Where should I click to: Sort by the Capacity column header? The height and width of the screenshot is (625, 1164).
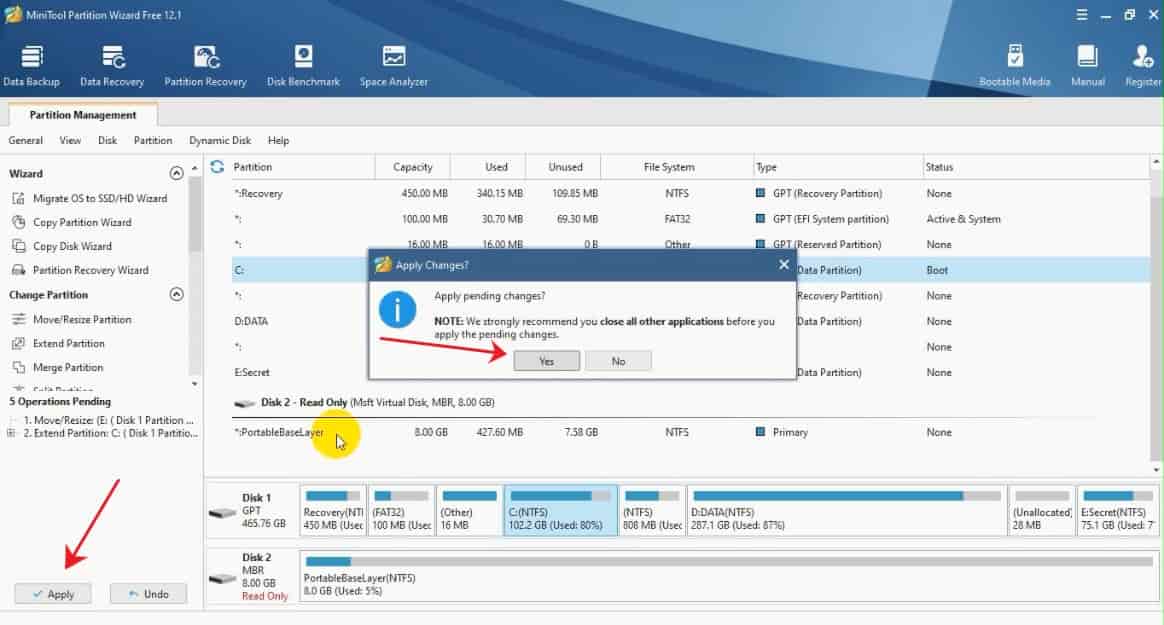[x=413, y=167]
